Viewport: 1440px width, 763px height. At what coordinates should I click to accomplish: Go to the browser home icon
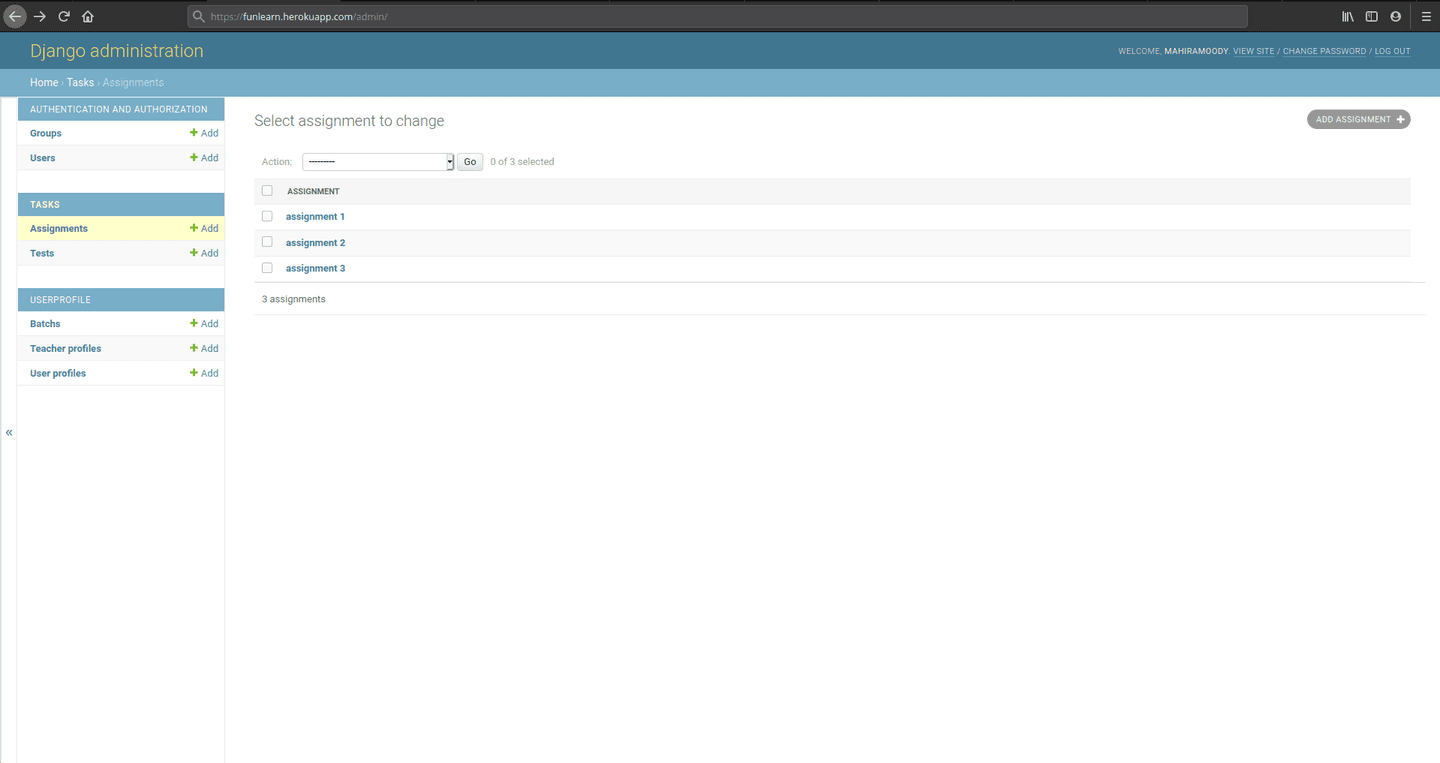click(88, 16)
